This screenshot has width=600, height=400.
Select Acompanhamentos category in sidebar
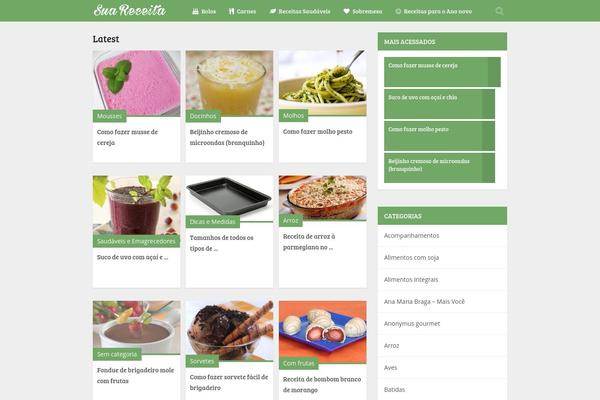point(412,235)
